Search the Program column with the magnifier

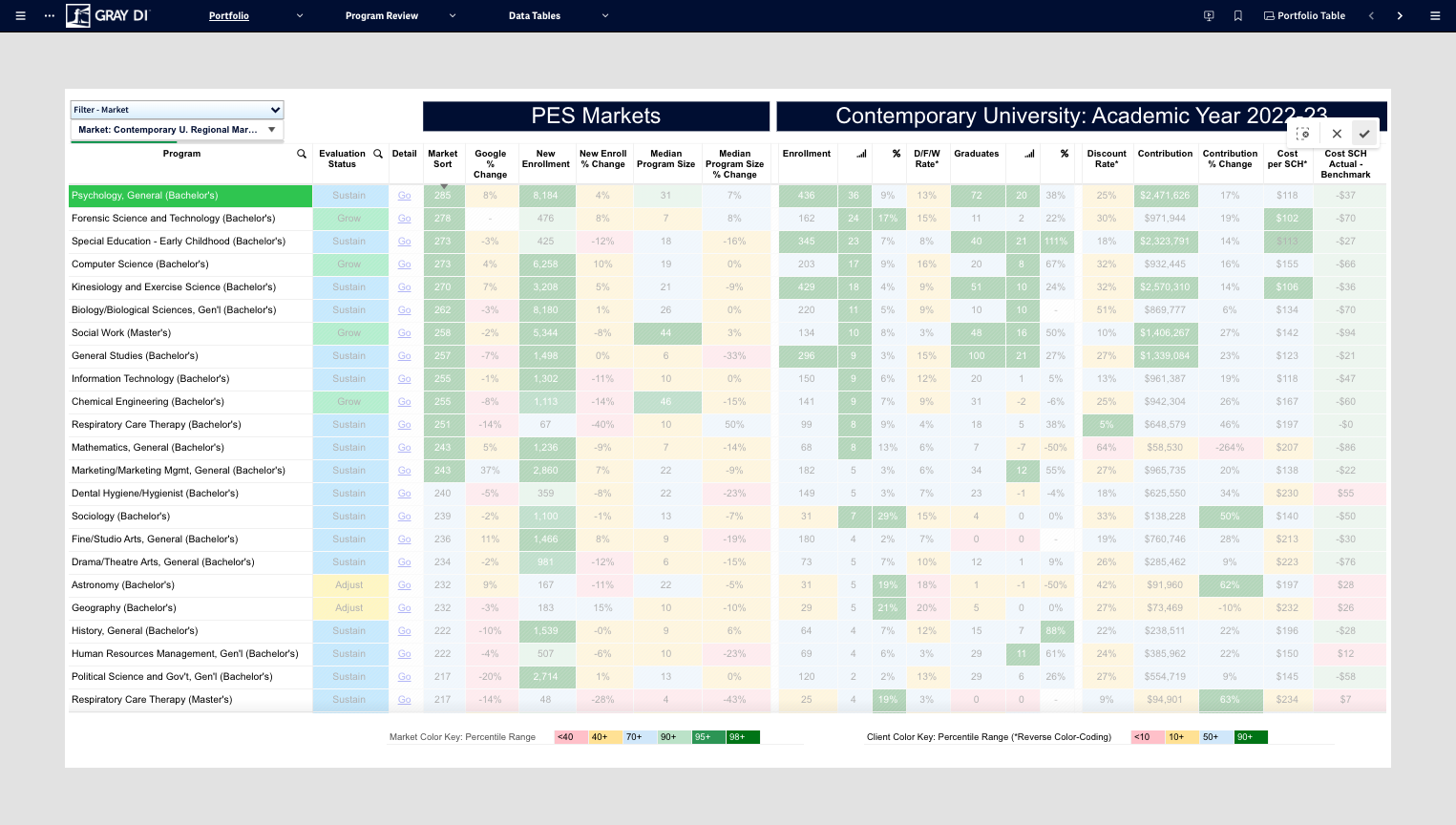coord(302,154)
